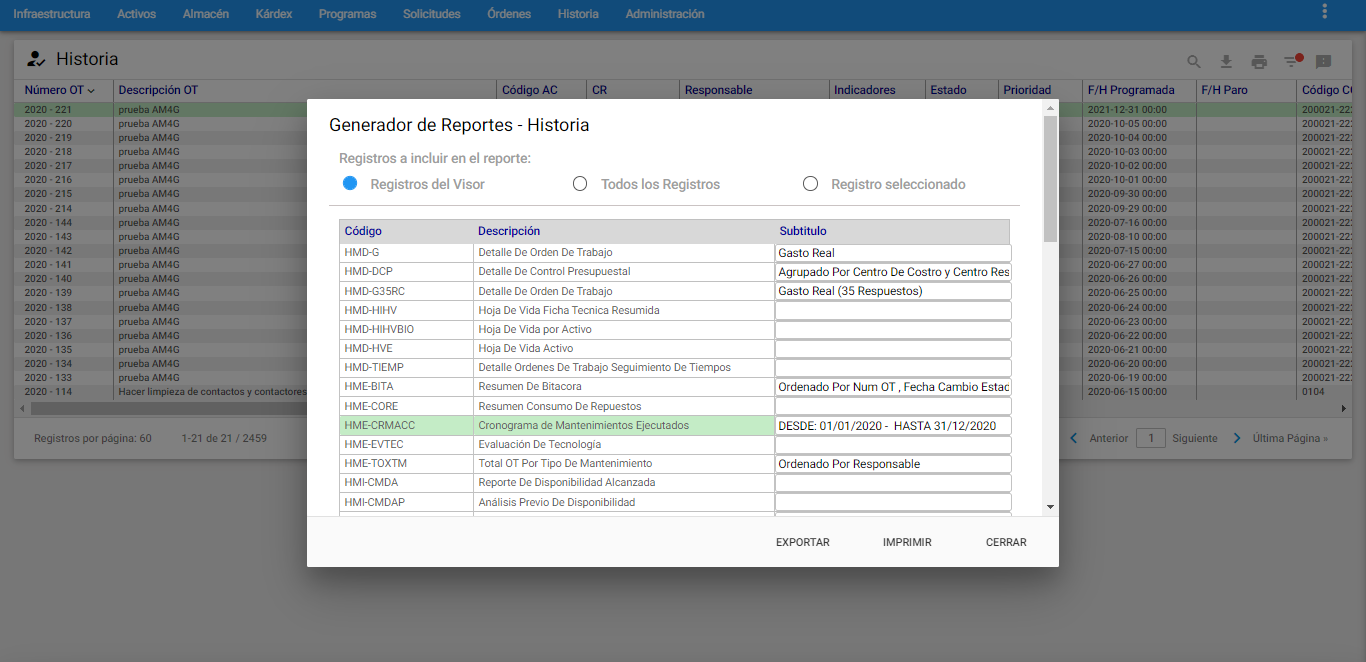Click the Código column header in dialog
The width and height of the screenshot is (1366, 662).
pyautogui.click(x=363, y=231)
